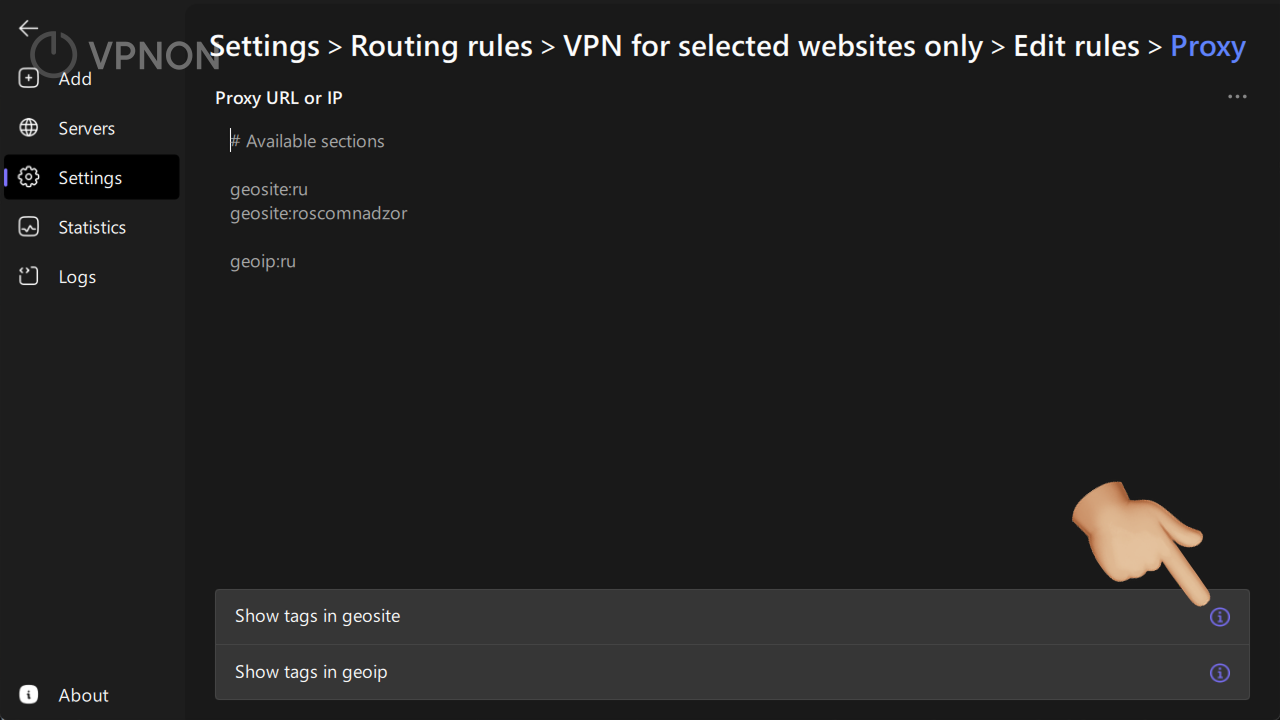Image resolution: width=1280 pixels, height=720 pixels.
Task: Click the Settings gear icon
Action: (x=29, y=178)
